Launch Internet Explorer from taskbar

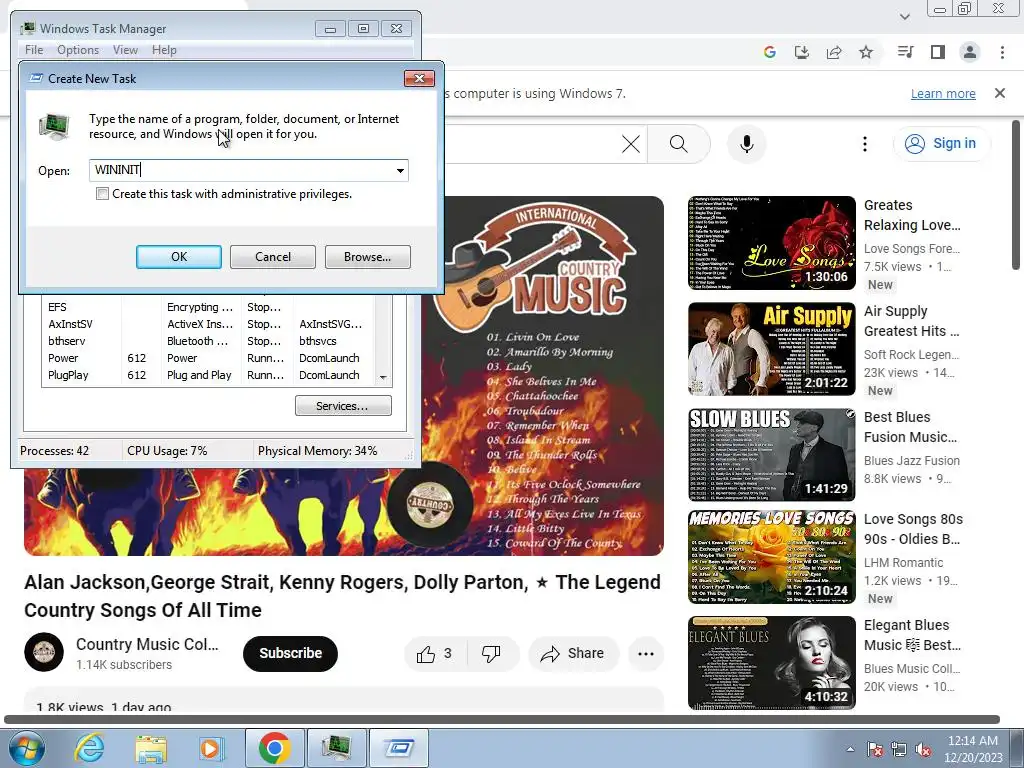coord(89,748)
